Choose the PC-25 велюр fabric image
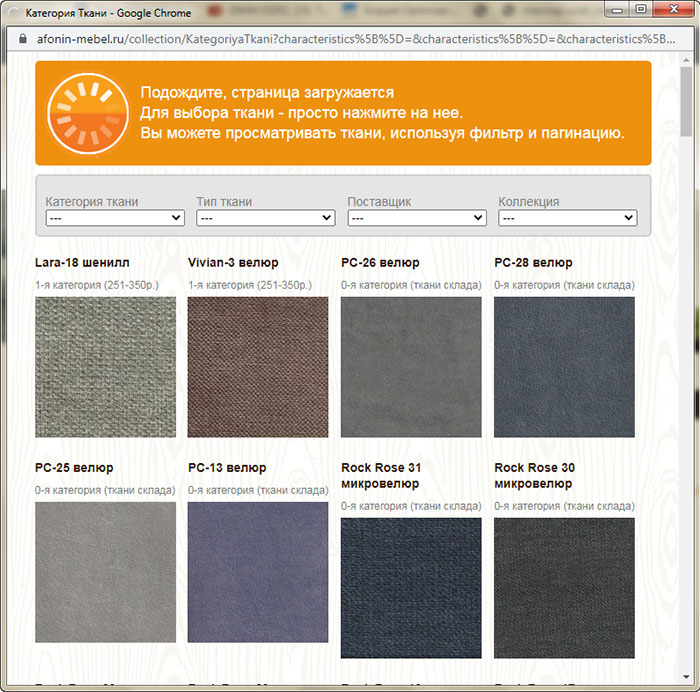This screenshot has height=692, width=700. point(105,572)
